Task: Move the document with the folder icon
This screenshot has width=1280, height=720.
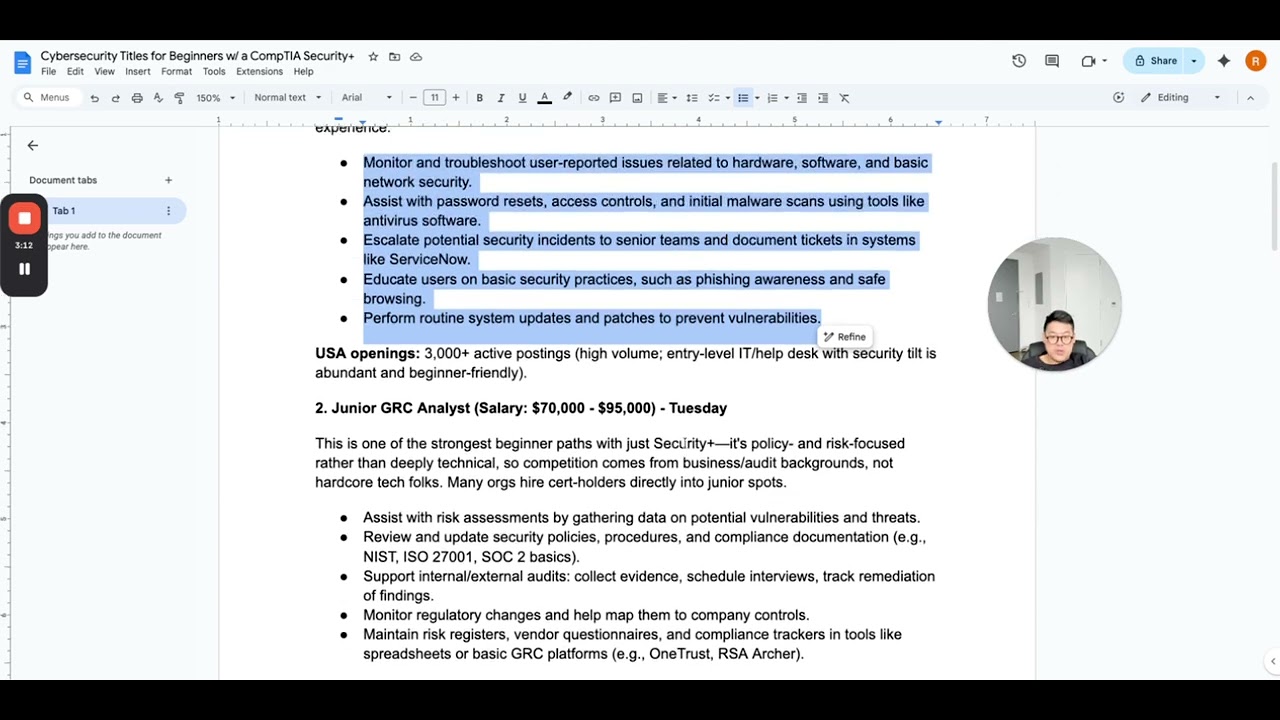Action: [395, 57]
